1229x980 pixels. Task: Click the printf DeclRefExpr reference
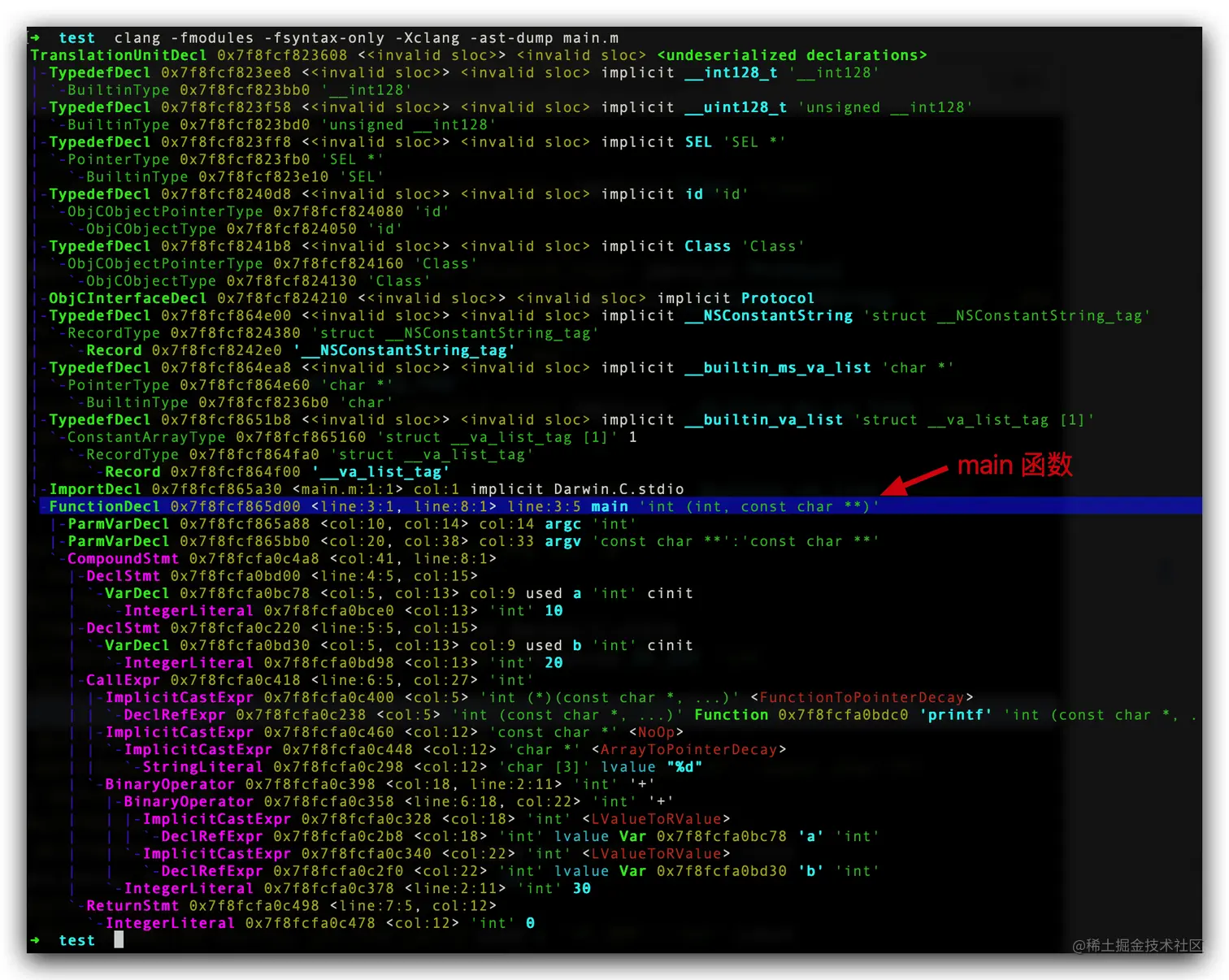956,714
